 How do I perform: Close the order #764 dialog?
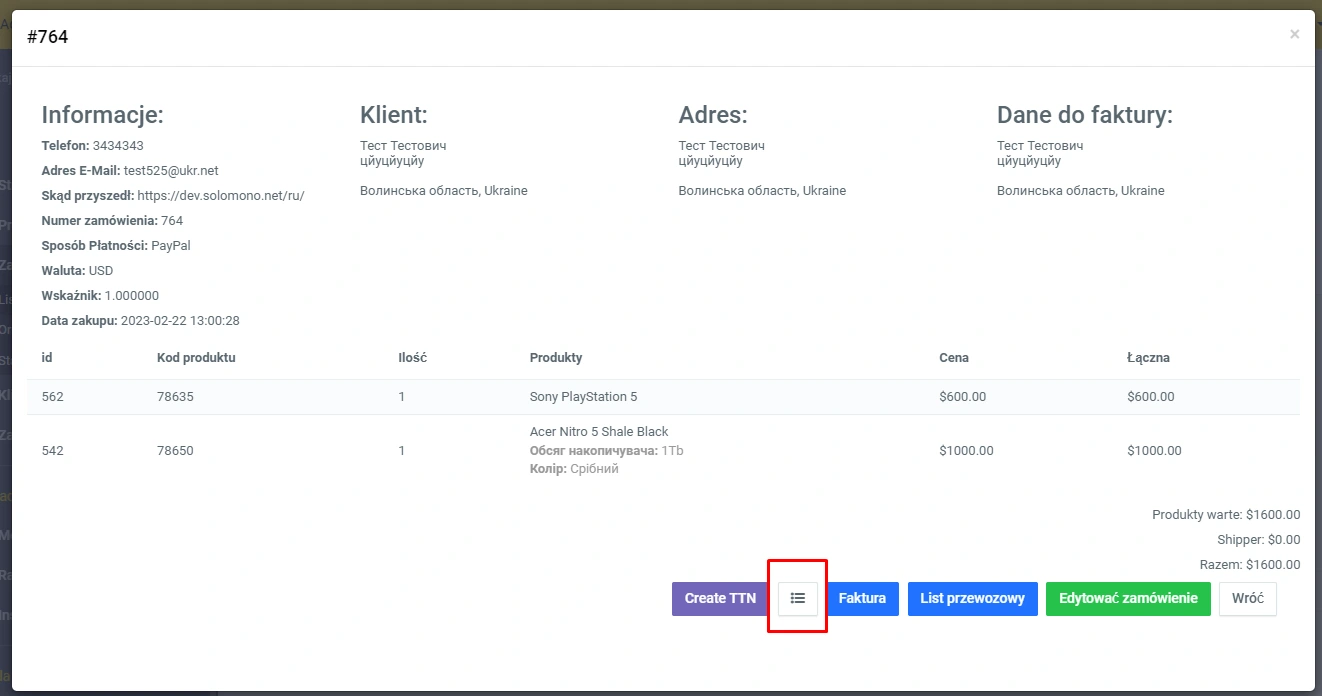[1294, 35]
